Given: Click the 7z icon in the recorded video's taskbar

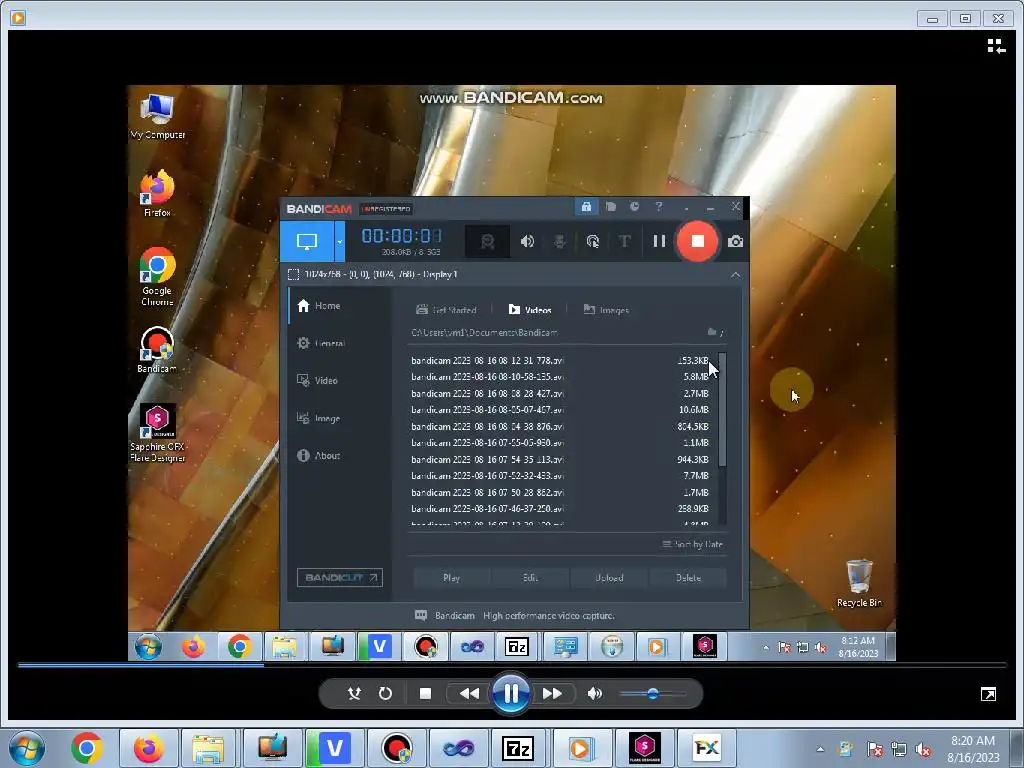Looking at the screenshot, I should [x=517, y=647].
